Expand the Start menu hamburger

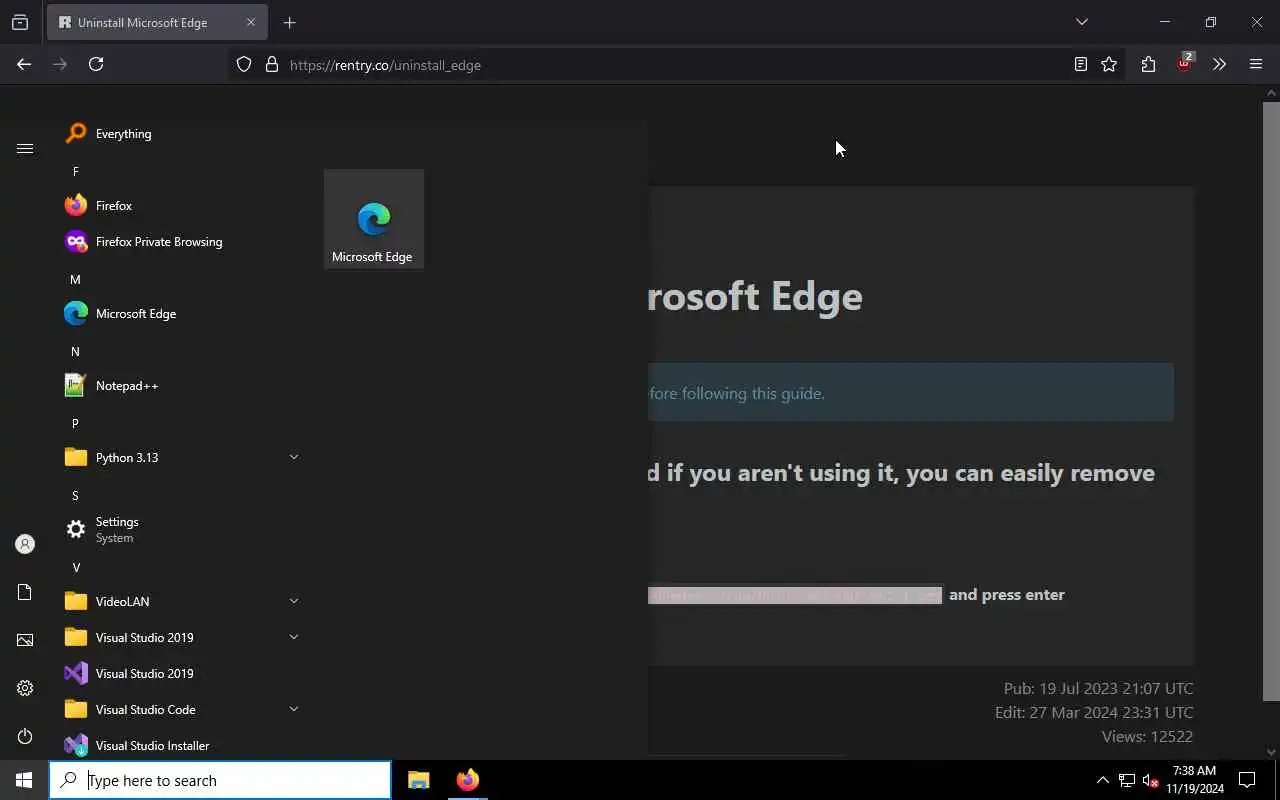pyautogui.click(x=25, y=148)
